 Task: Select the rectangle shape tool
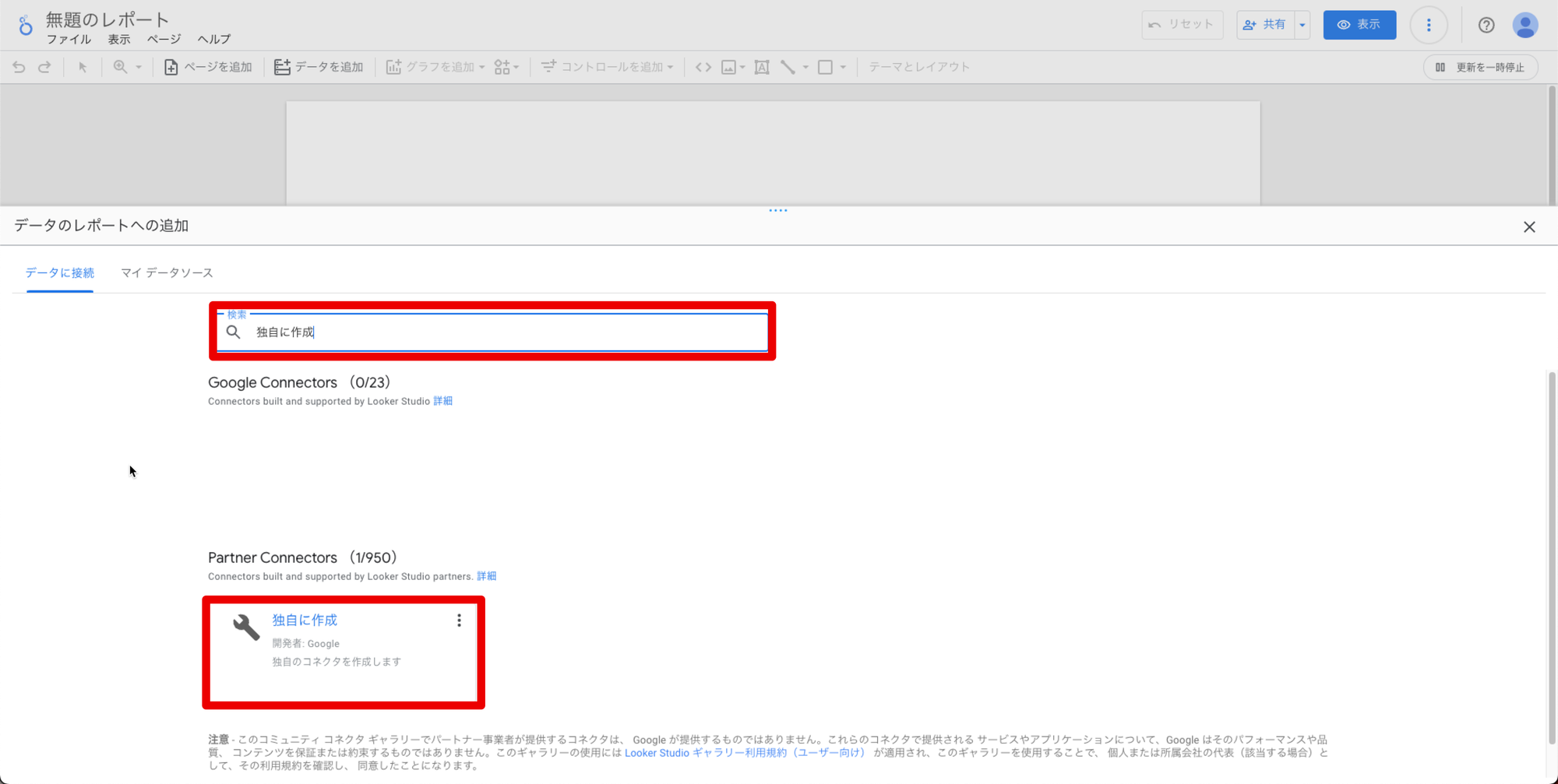(x=825, y=67)
